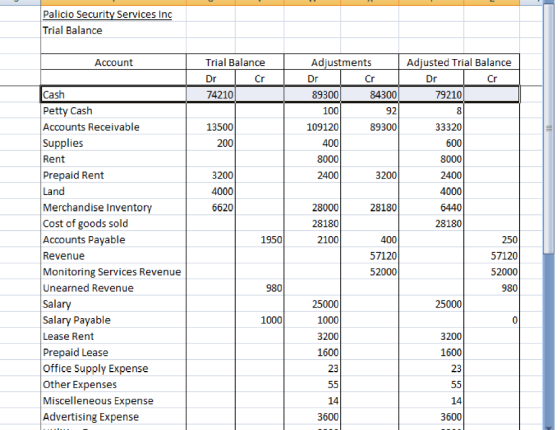Click the Lease Rent label
The image size is (560, 430).
click(68, 336)
